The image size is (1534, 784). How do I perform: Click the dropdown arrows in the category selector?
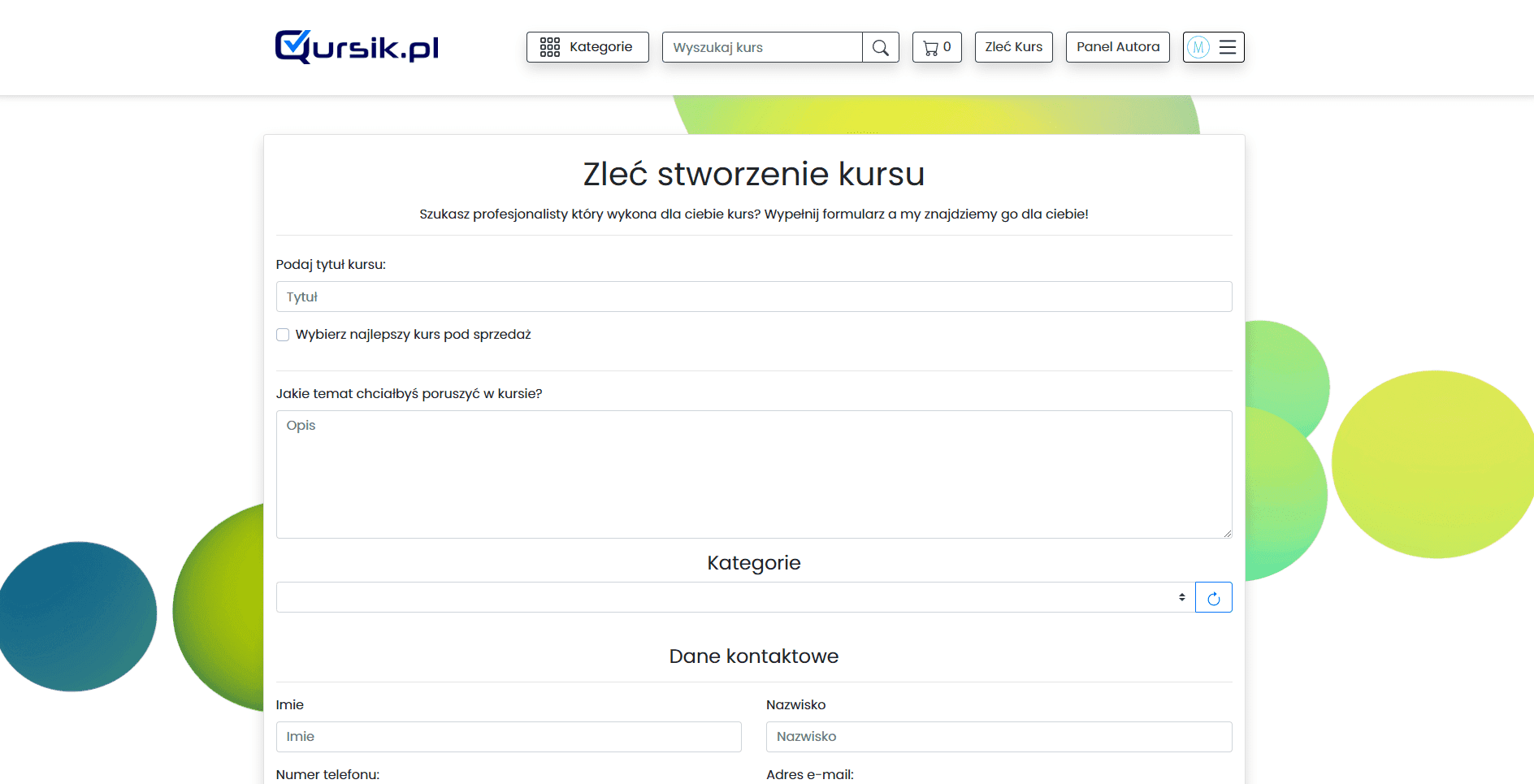tap(1181, 598)
